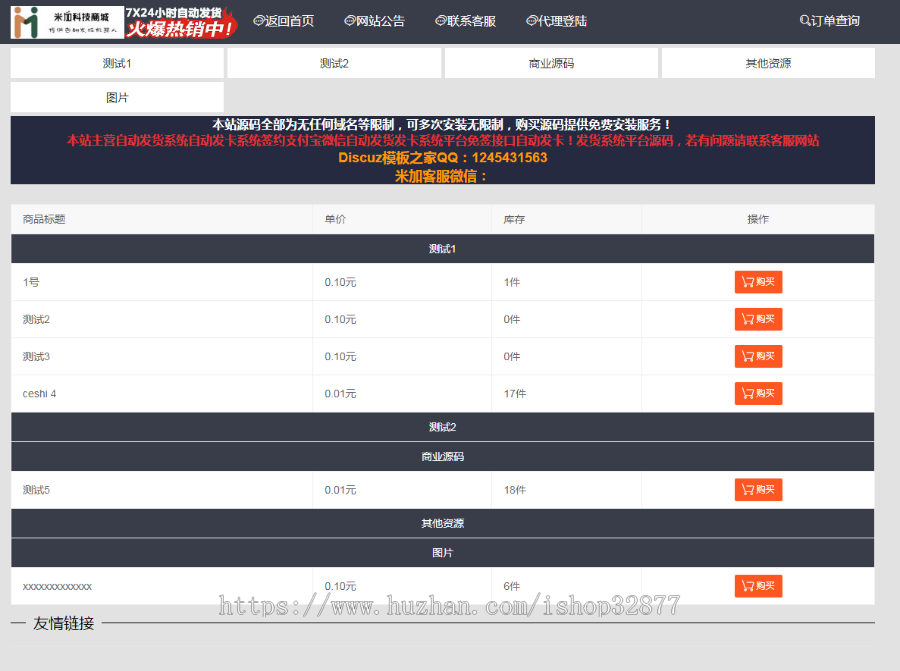The image size is (900, 671).
Task: Click the 友情链接 section heading
Action: point(64,623)
